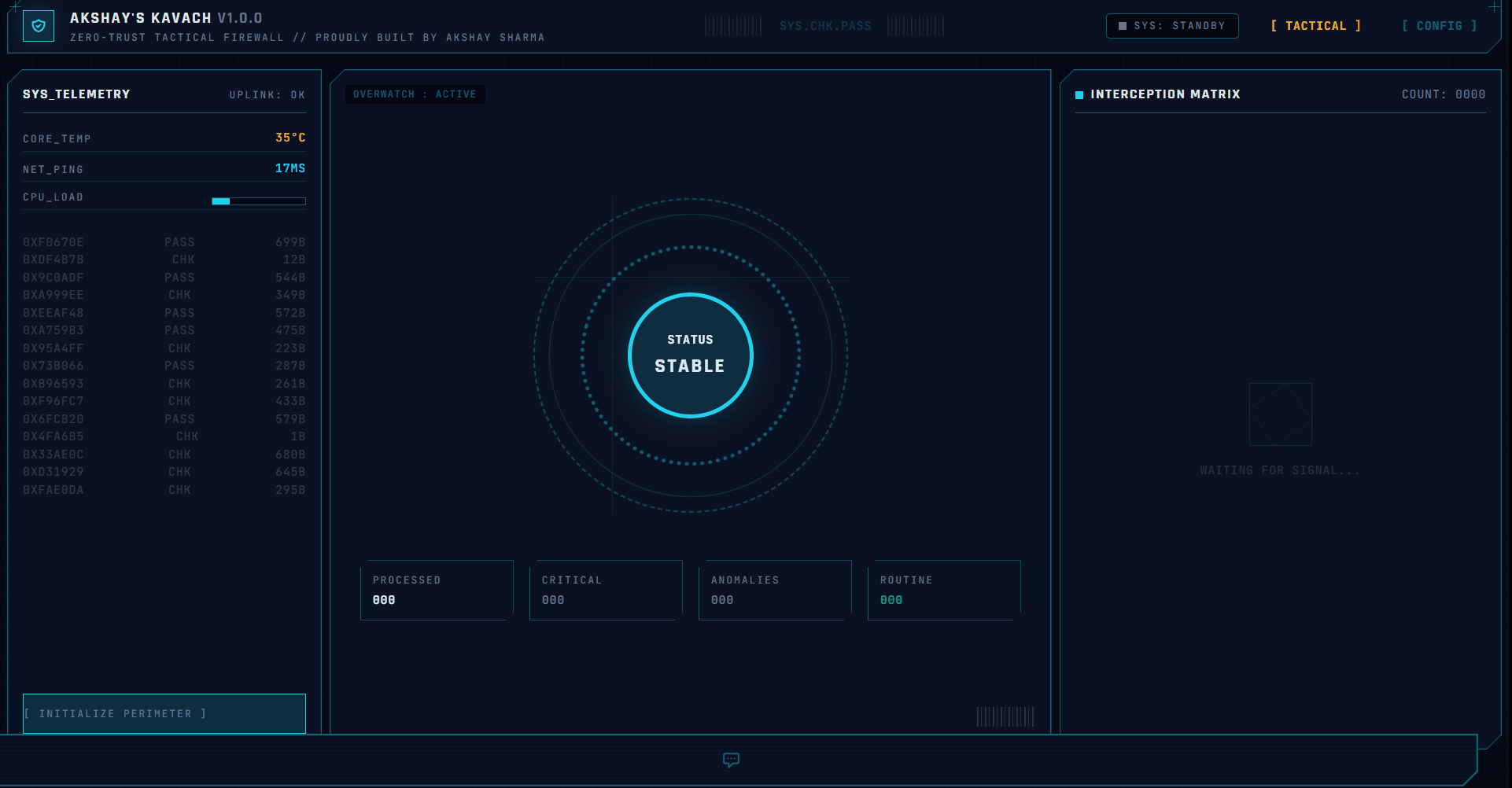Screen dimensions: 1512x788
Task: Select the PROCESSED counter card
Action: (x=437, y=590)
